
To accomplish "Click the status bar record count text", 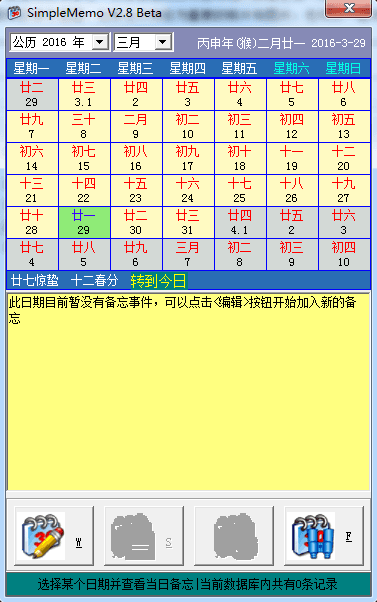I will tap(268, 584).
